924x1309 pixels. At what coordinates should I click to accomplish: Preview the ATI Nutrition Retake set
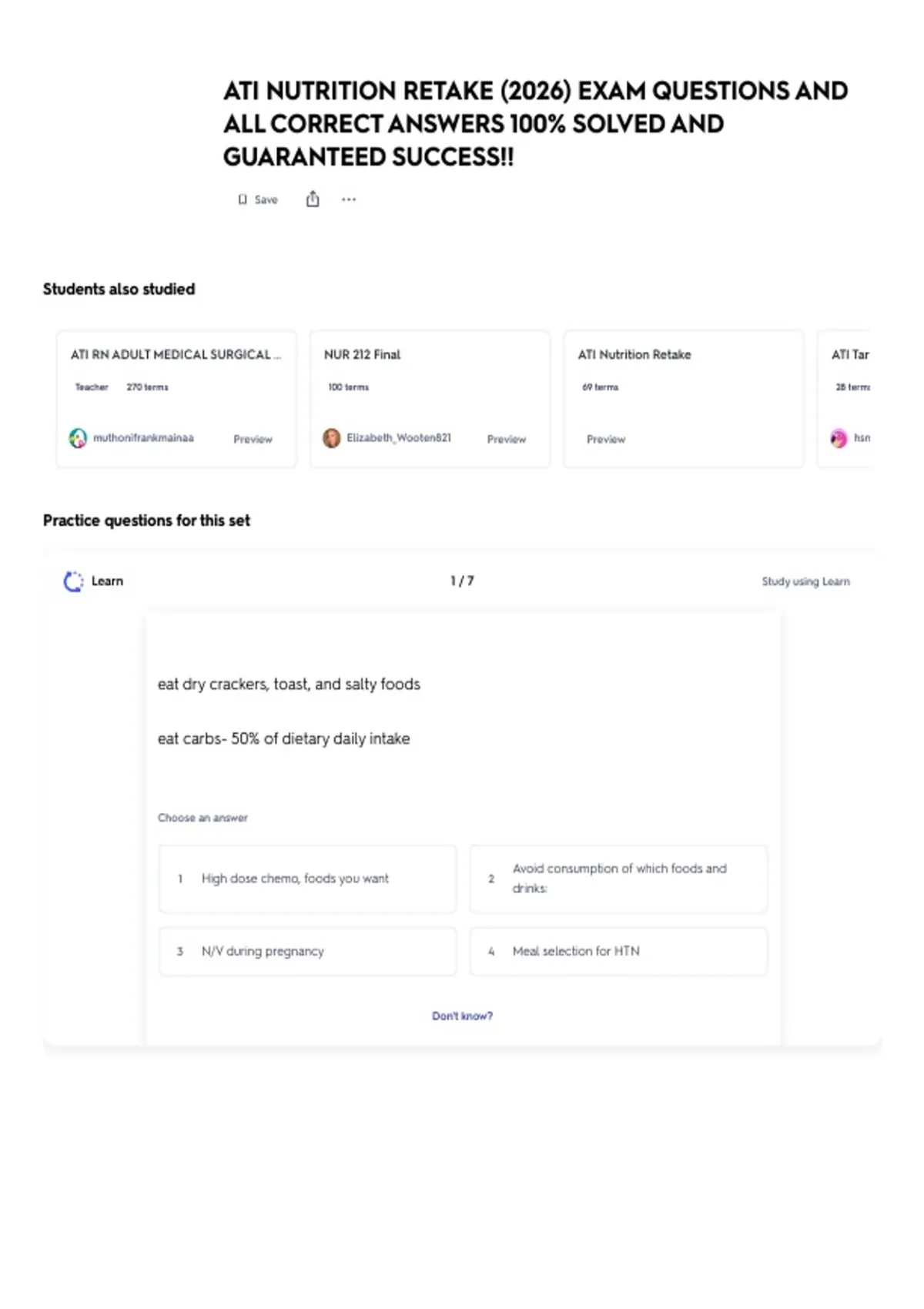coord(606,439)
